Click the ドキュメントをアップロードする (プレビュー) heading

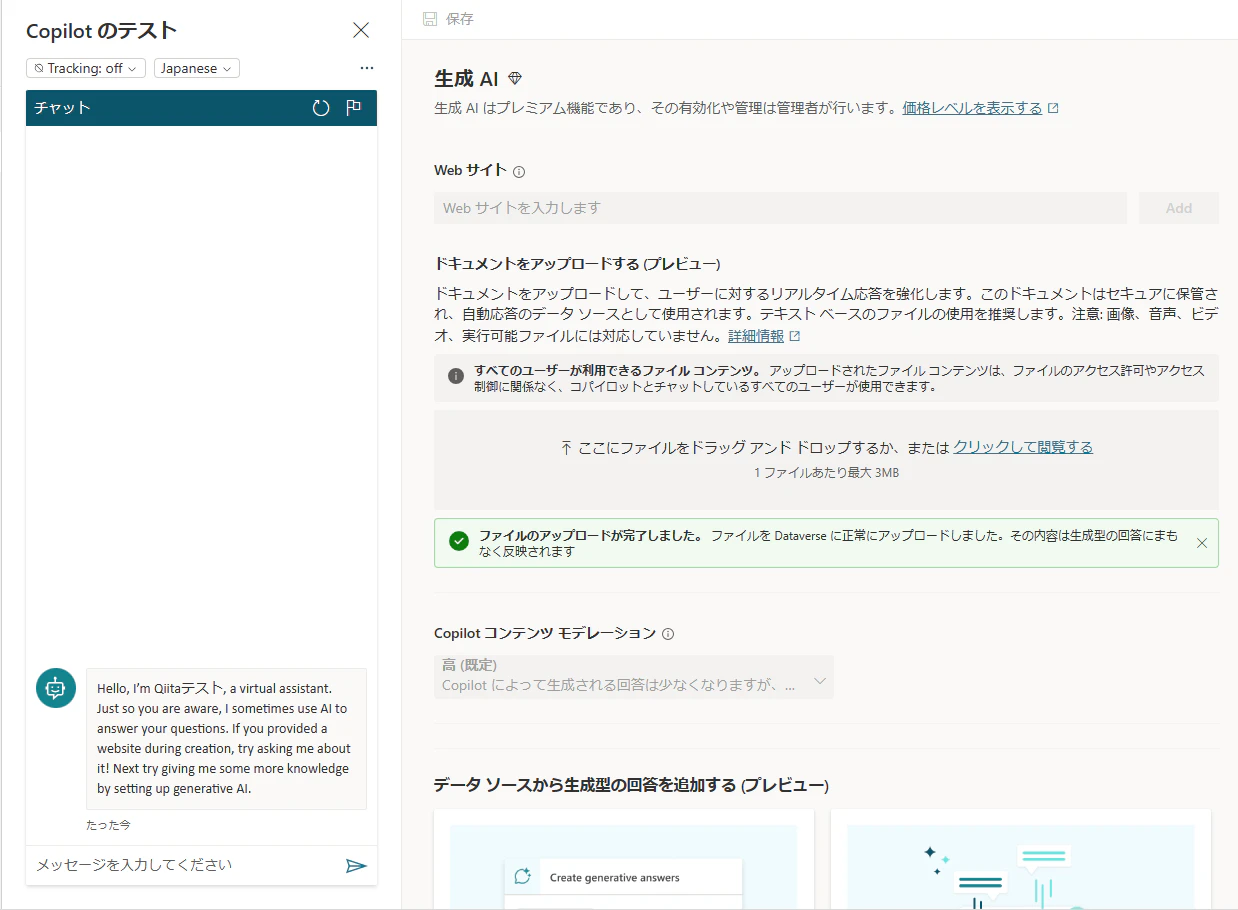coord(577,264)
